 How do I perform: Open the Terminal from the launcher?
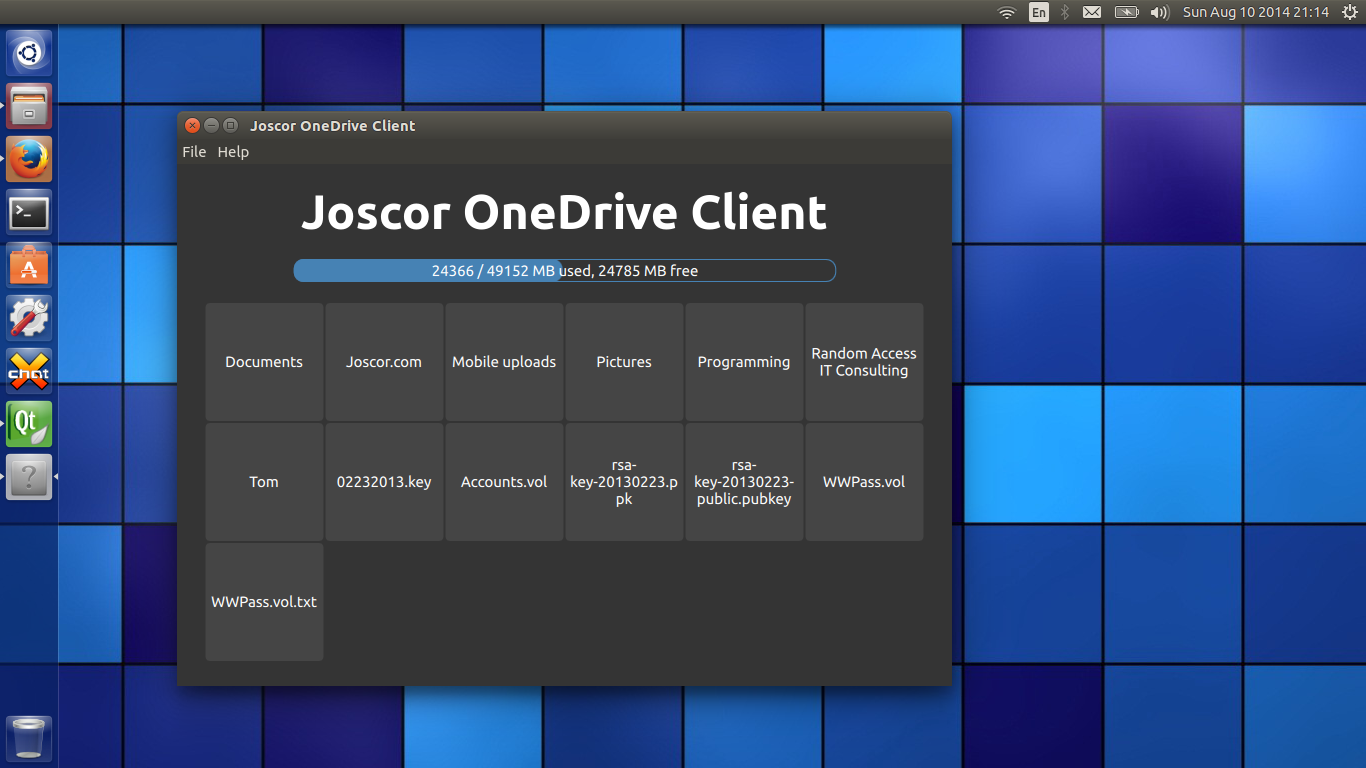pyautogui.click(x=28, y=212)
